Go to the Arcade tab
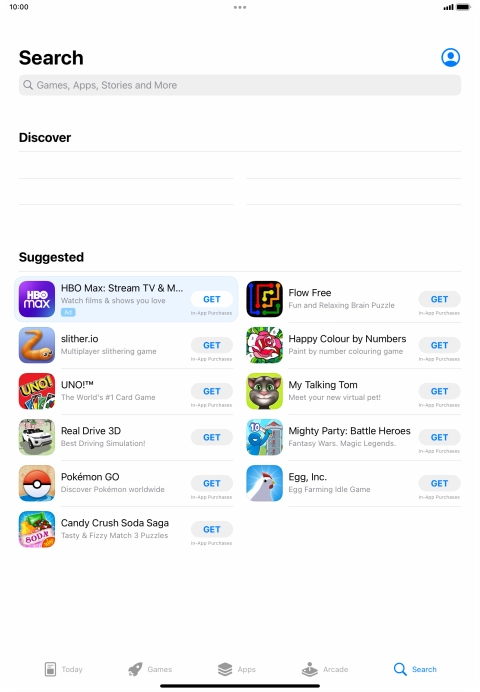The image size is (480, 692). (x=325, y=669)
